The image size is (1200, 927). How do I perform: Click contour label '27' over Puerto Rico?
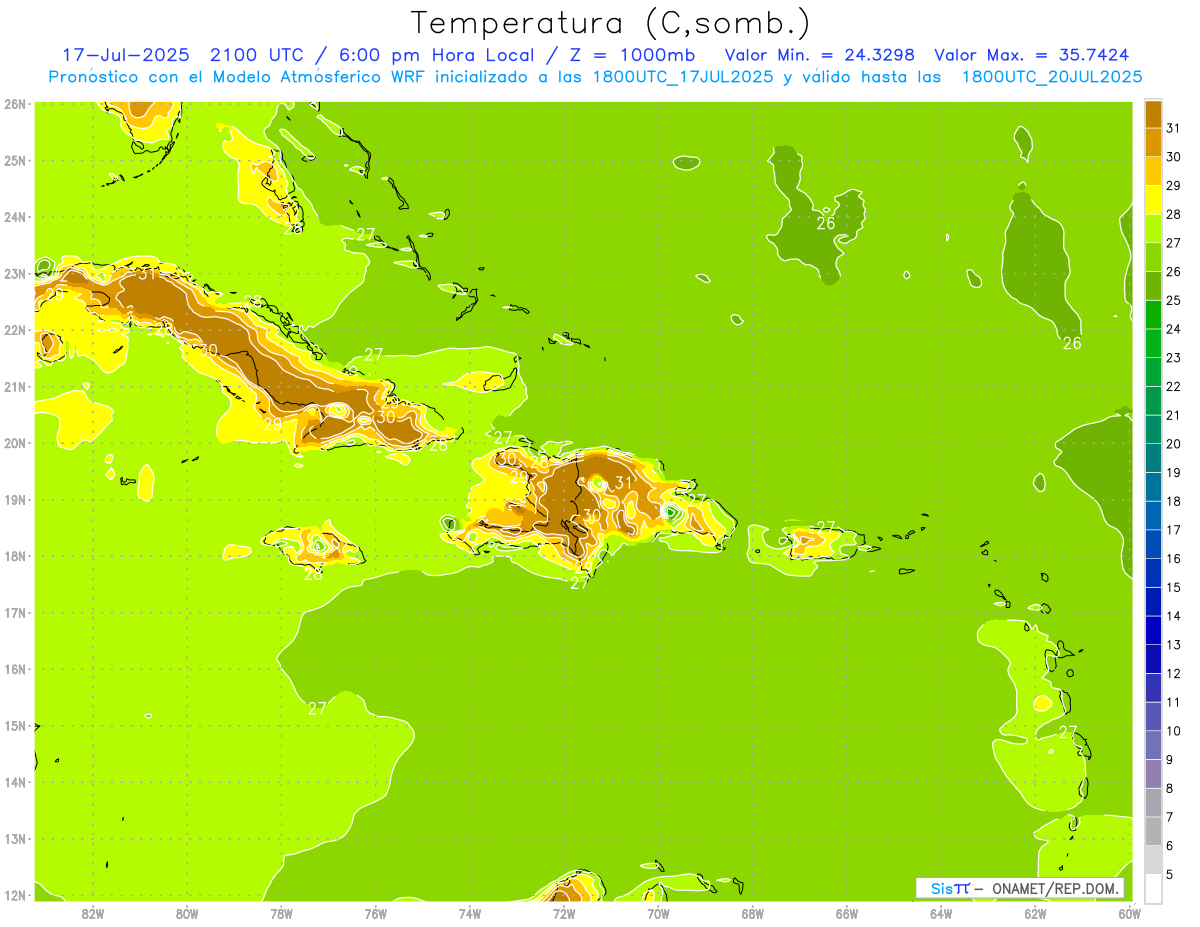tap(826, 527)
